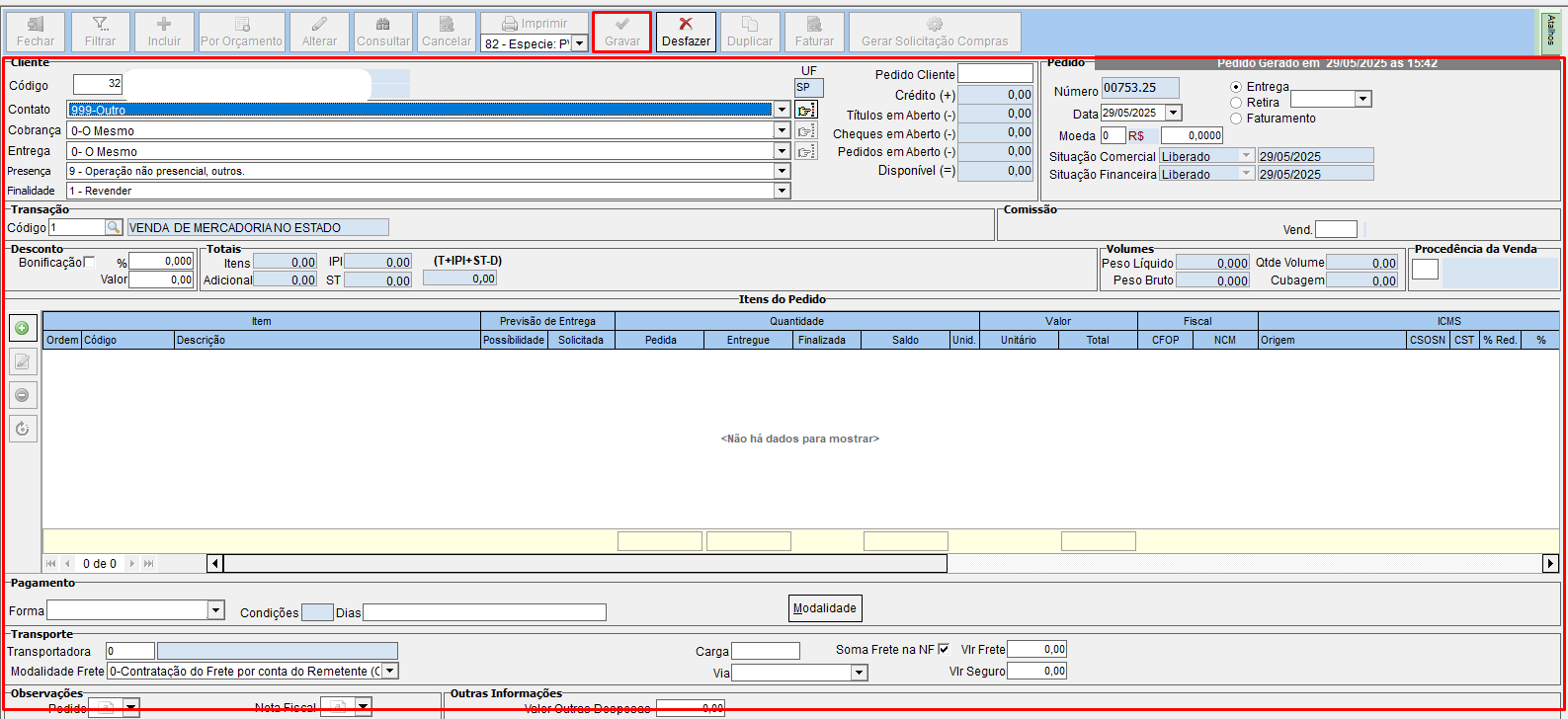Screen dimensions: 1568x719
Task: Click the refresh items icon
Action: coord(23,429)
